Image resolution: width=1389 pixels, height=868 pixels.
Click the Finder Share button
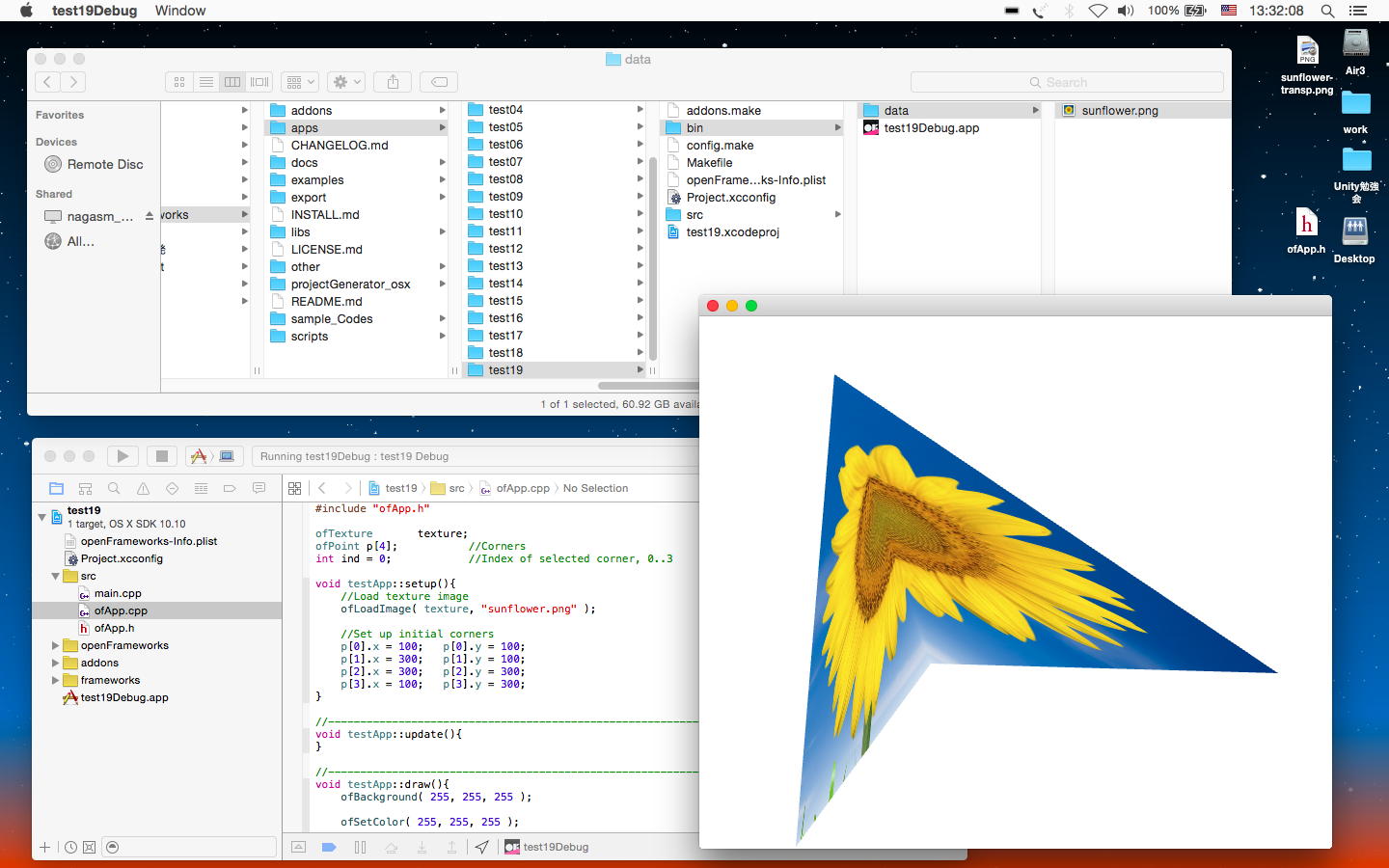(x=393, y=82)
